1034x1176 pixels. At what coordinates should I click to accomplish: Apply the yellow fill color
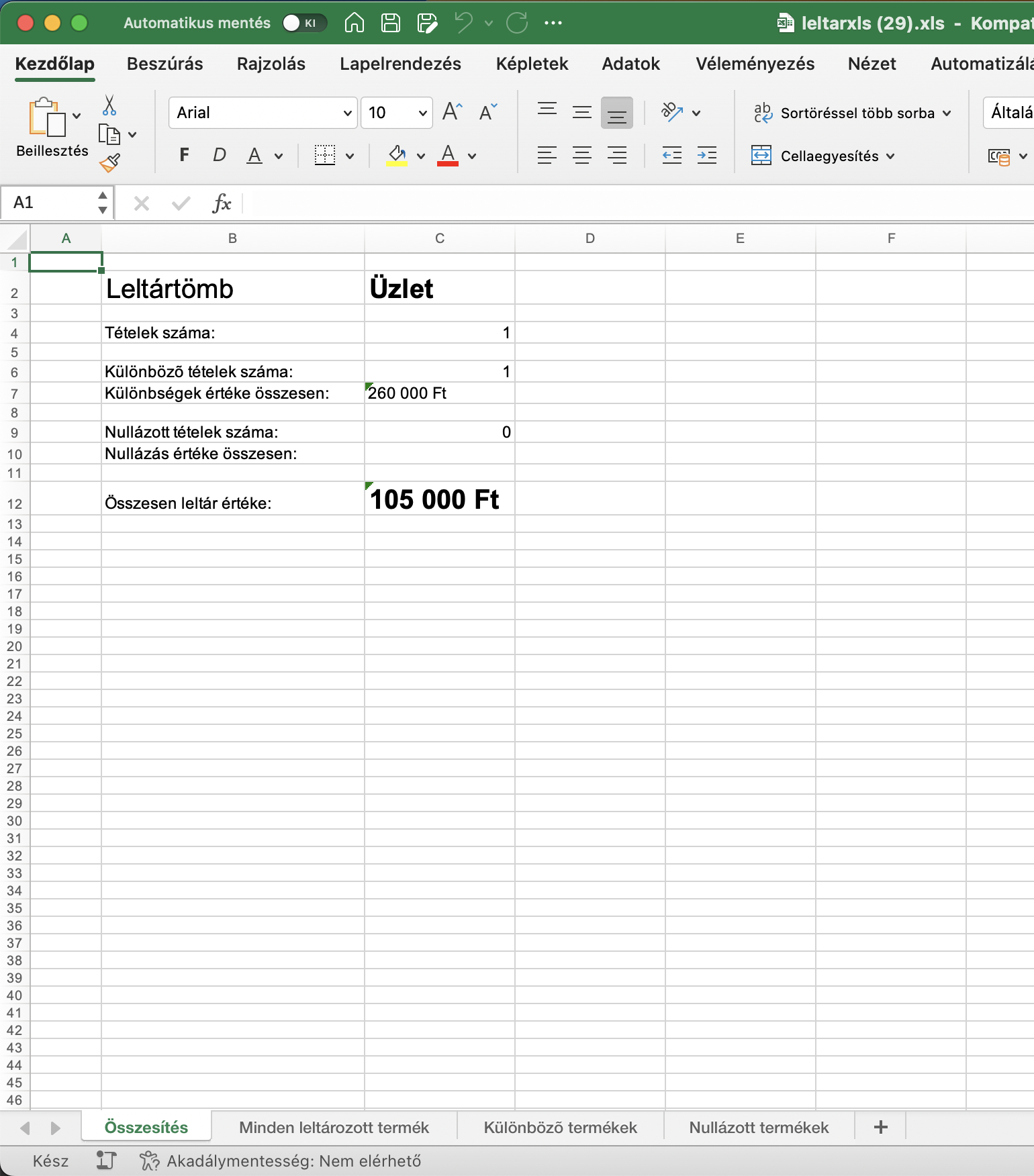397,156
